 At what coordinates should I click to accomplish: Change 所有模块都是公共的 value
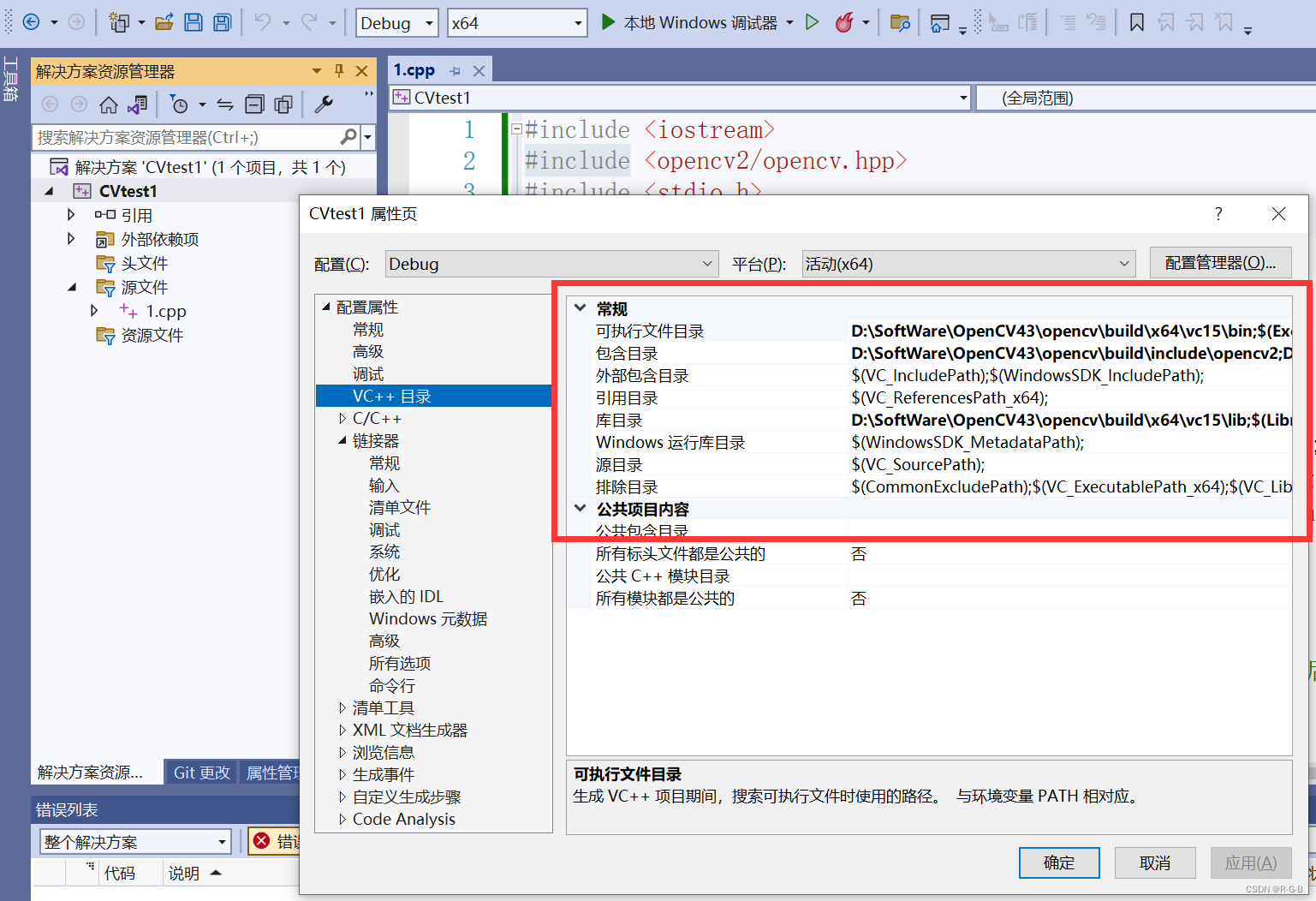(859, 598)
